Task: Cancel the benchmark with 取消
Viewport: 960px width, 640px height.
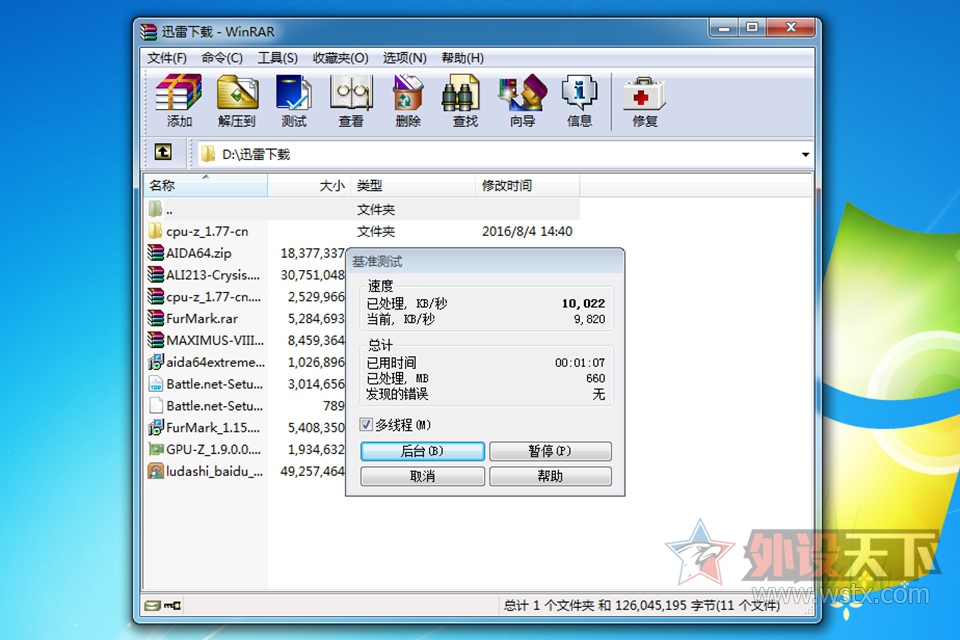Action: [x=422, y=476]
